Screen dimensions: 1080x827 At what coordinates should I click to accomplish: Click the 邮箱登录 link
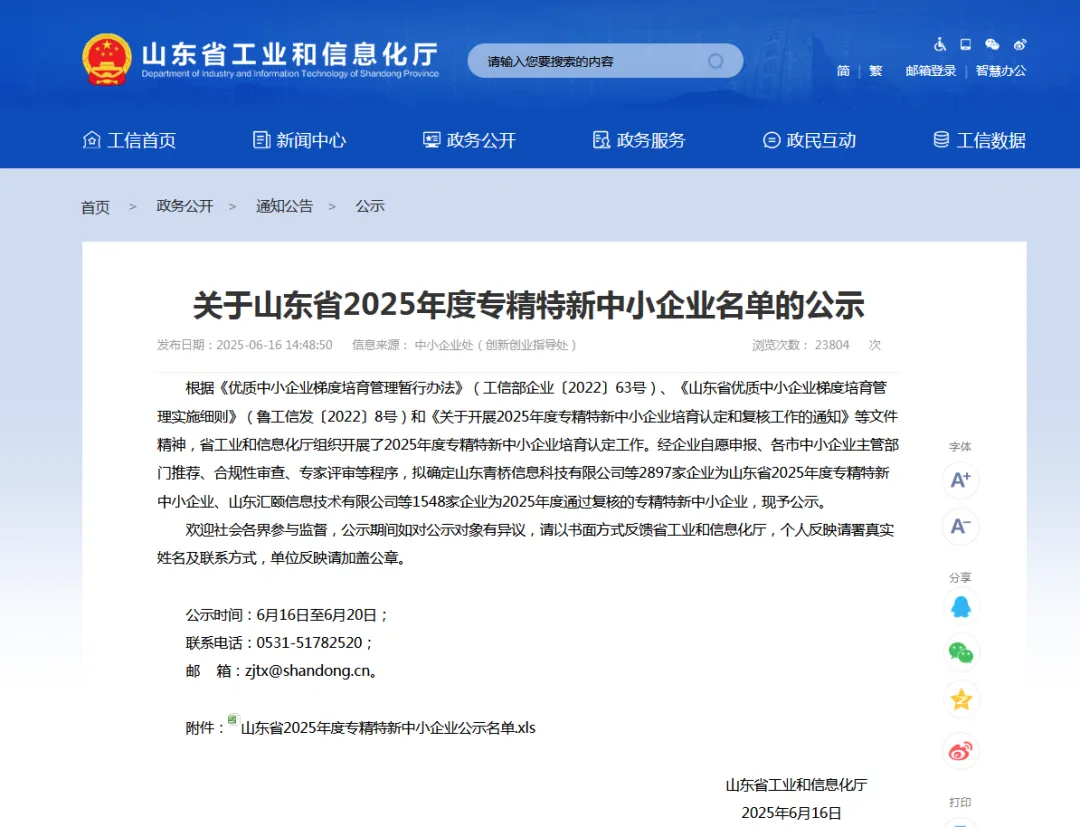[931, 71]
